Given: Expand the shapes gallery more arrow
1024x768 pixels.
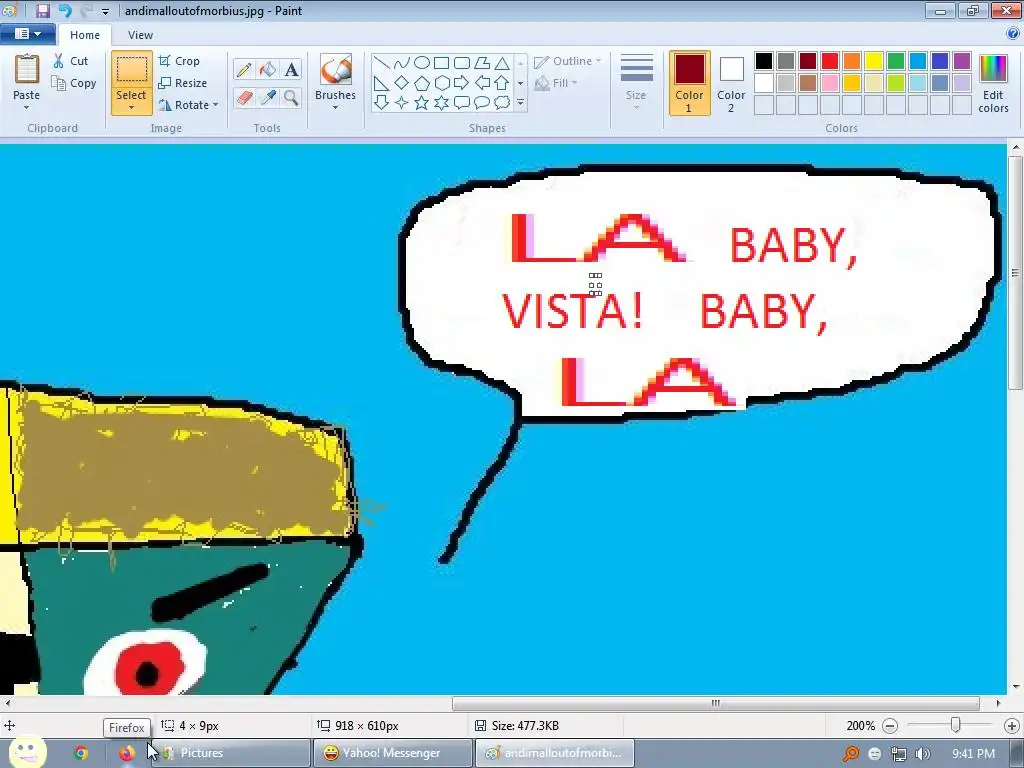Looking at the screenshot, I should tap(520, 103).
